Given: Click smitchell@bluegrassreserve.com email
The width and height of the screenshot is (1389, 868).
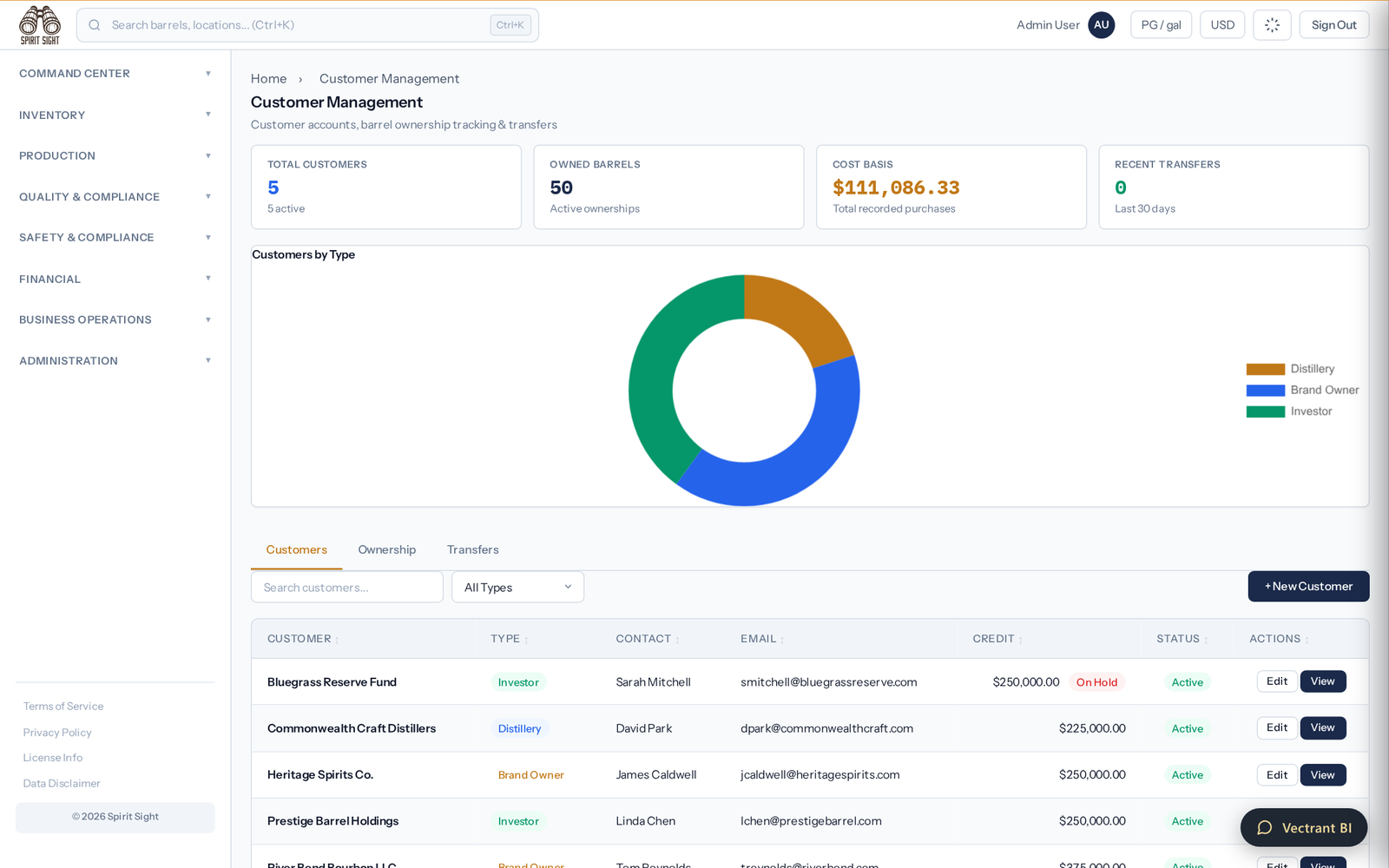Looking at the screenshot, I should (829, 682).
